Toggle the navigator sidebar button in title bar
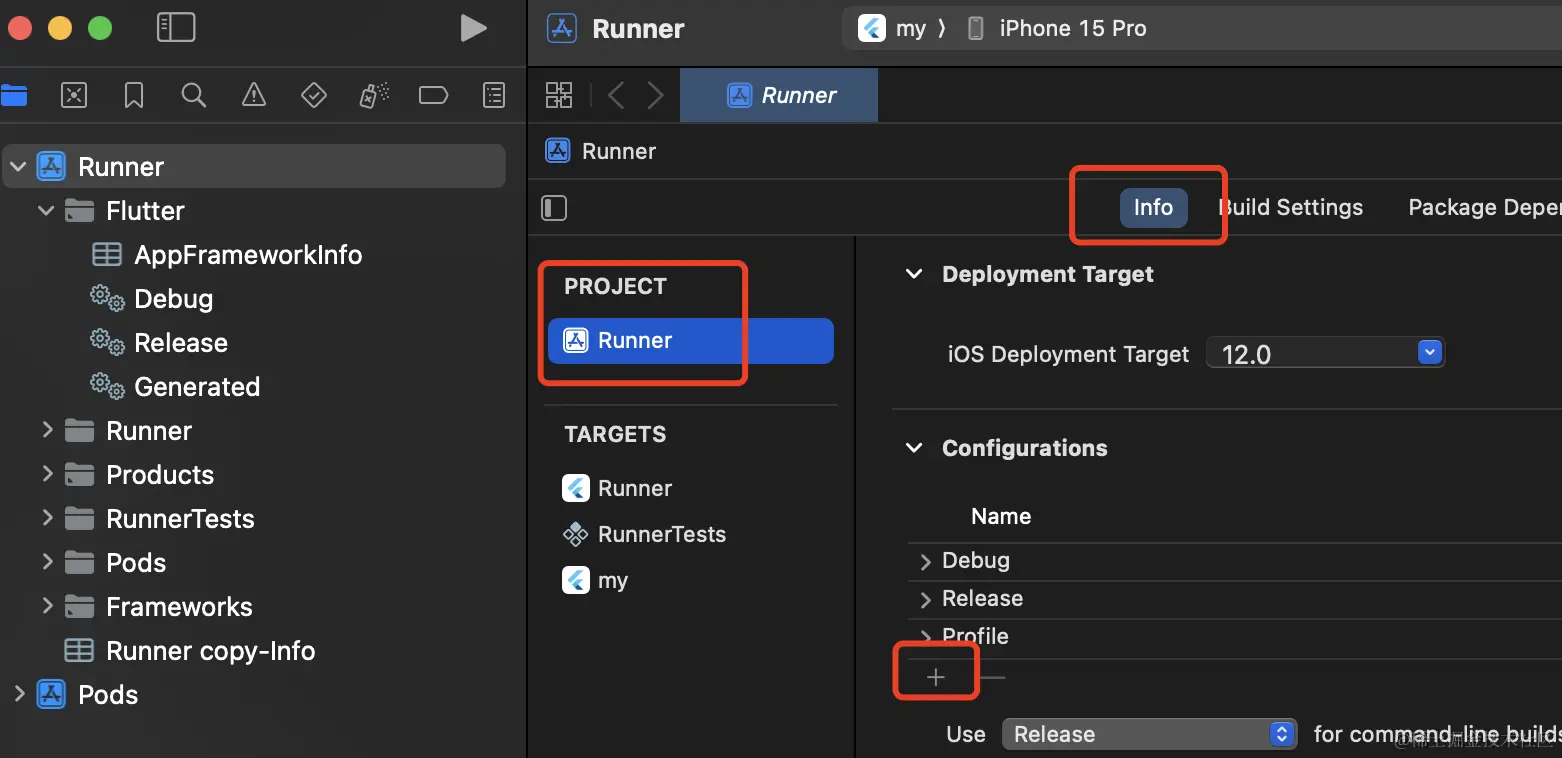This screenshot has width=1562, height=758. [176, 28]
